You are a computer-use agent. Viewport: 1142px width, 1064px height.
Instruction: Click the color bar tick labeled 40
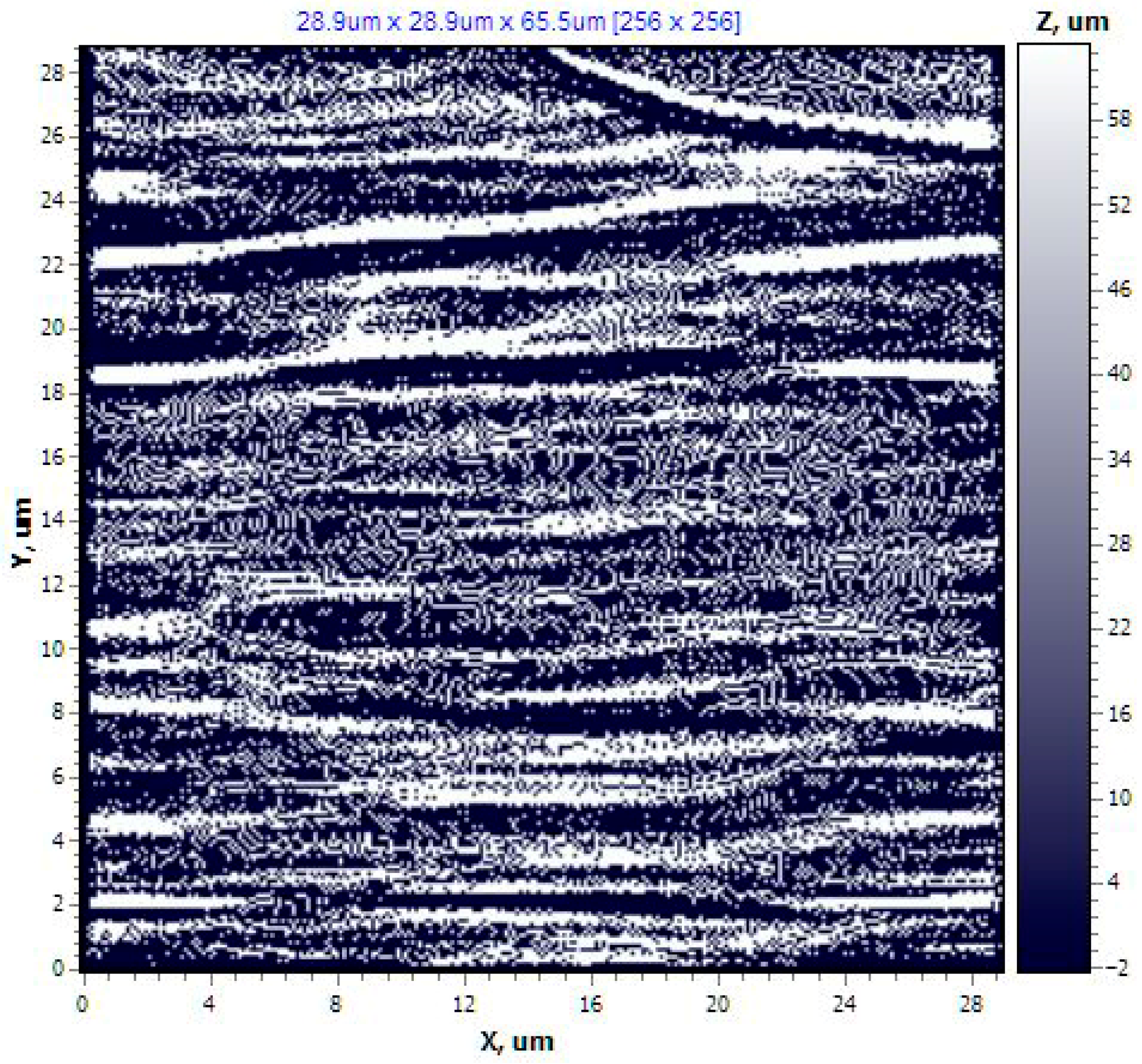1119,373
